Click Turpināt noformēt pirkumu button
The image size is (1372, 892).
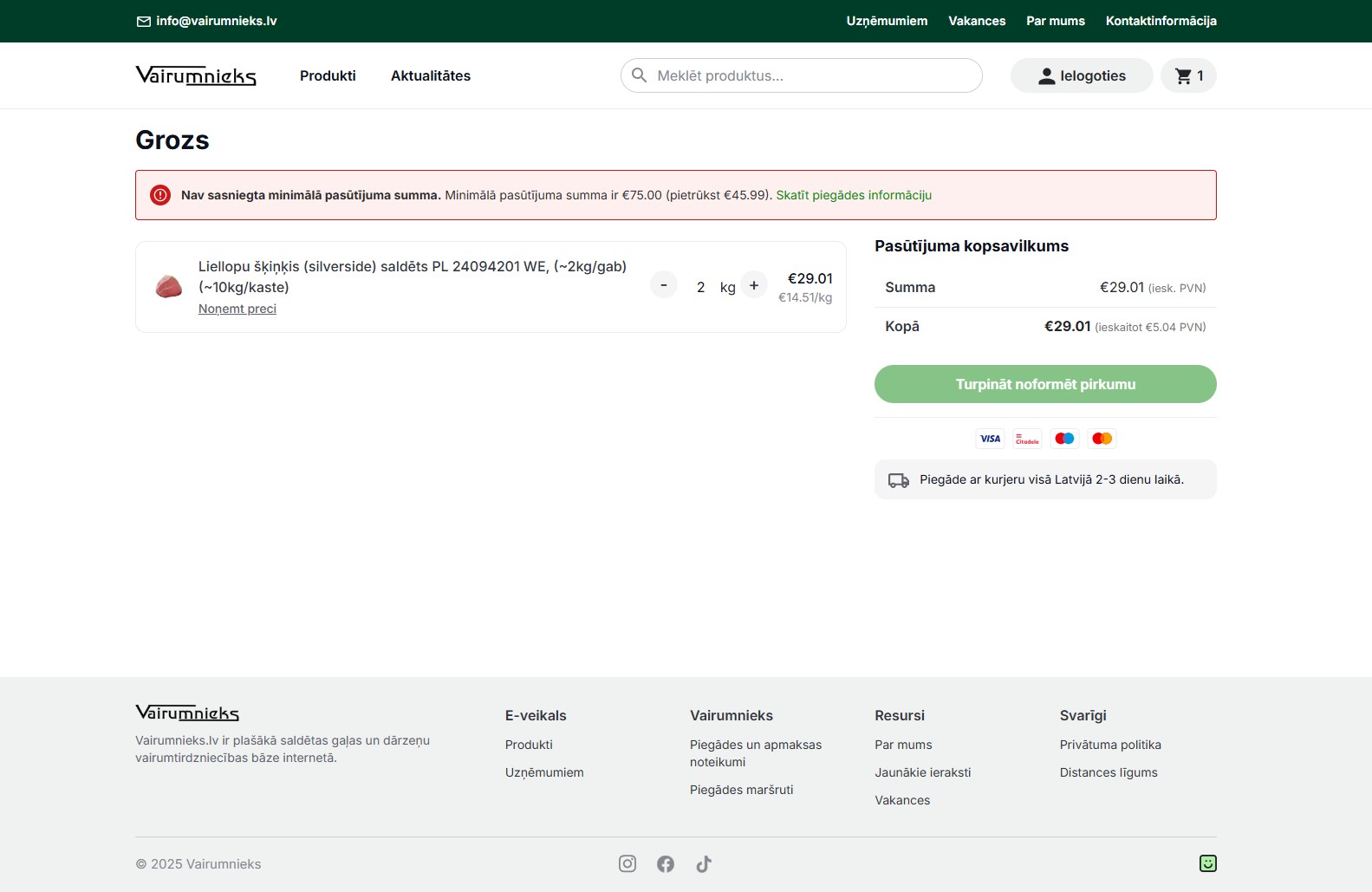(x=1045, y=384)
